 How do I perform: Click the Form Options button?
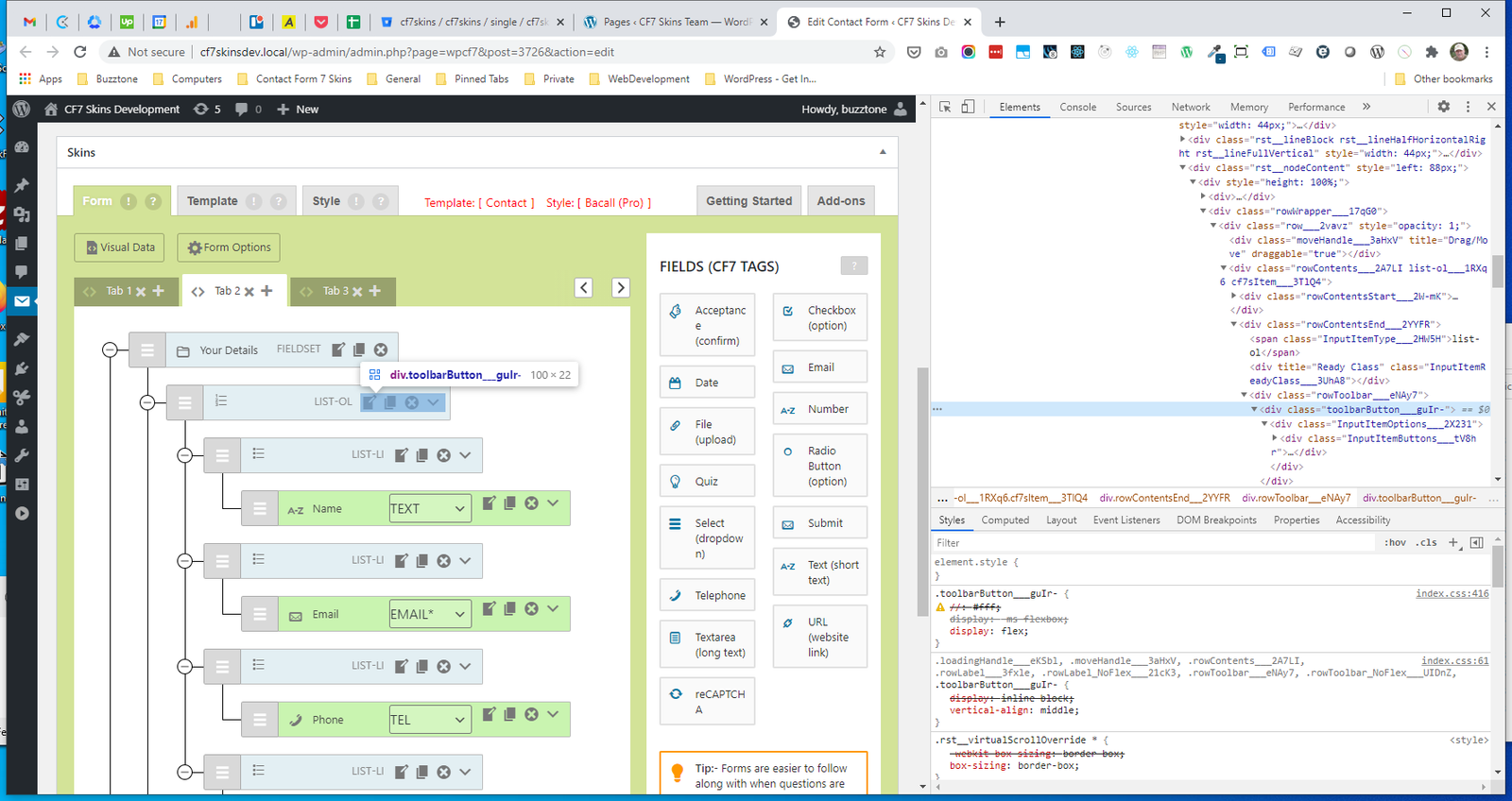coord(228,247)
